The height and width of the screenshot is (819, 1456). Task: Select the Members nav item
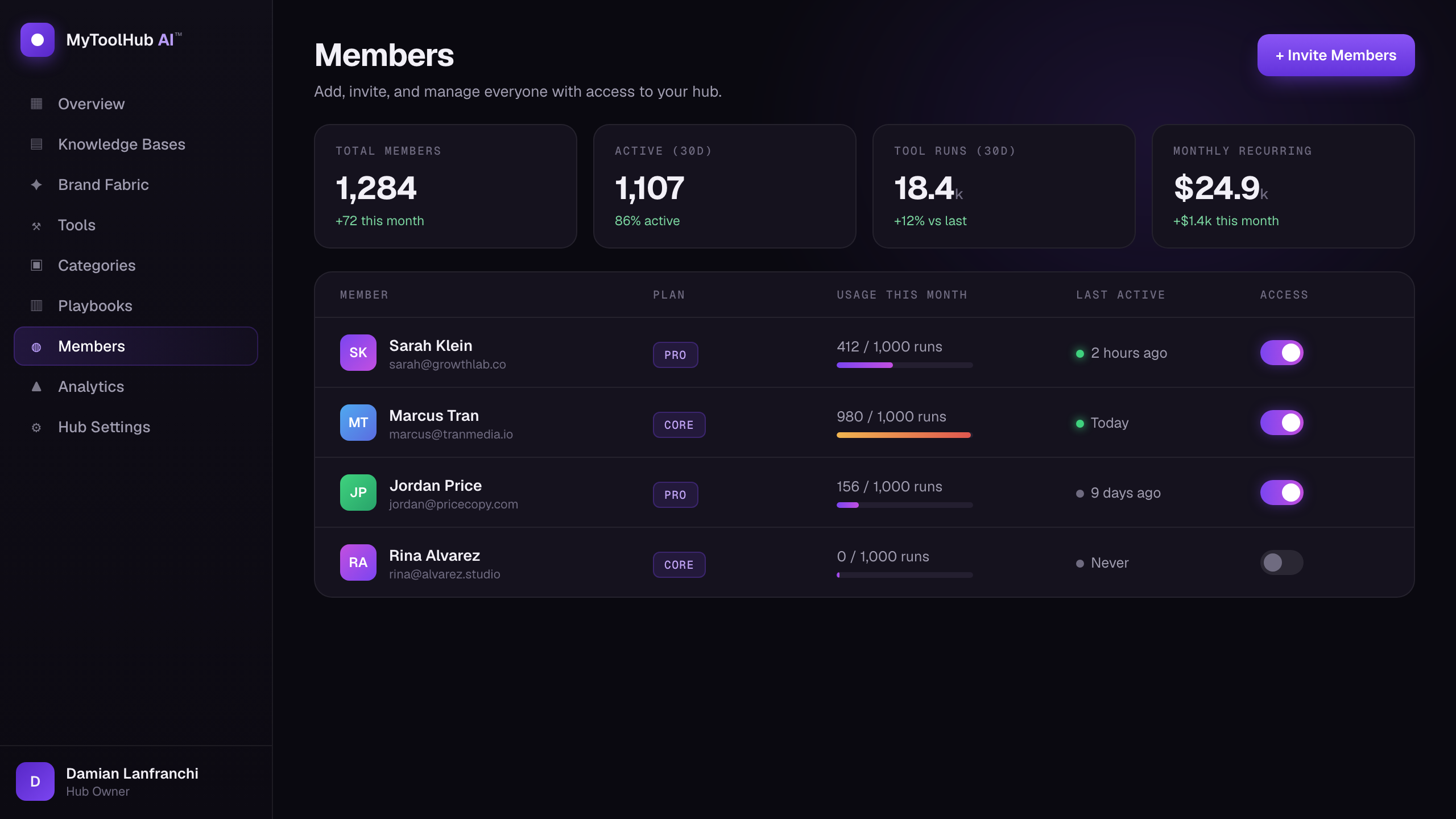click(136, 346)
